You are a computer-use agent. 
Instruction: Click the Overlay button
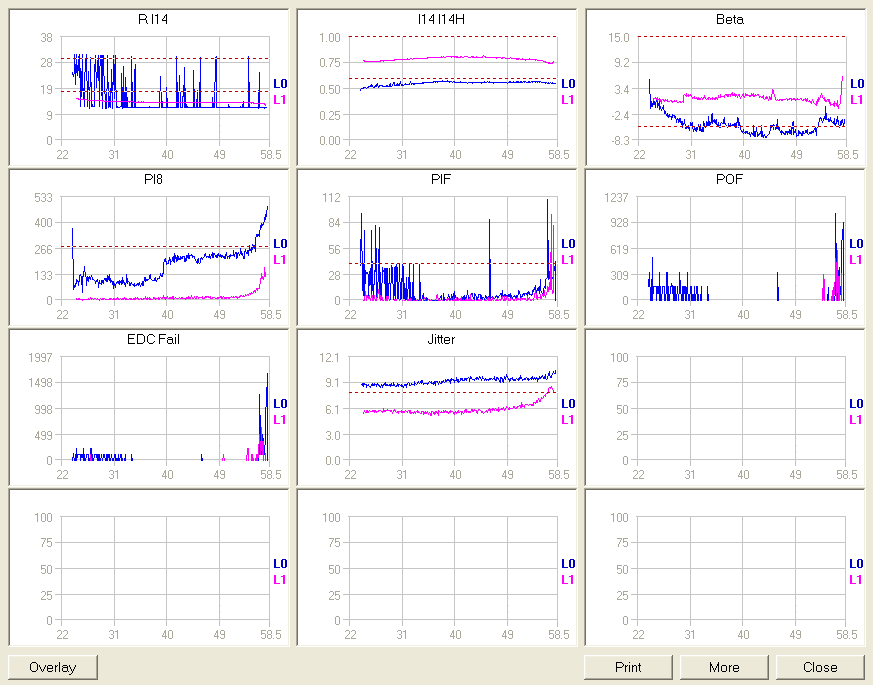[53, 667]
